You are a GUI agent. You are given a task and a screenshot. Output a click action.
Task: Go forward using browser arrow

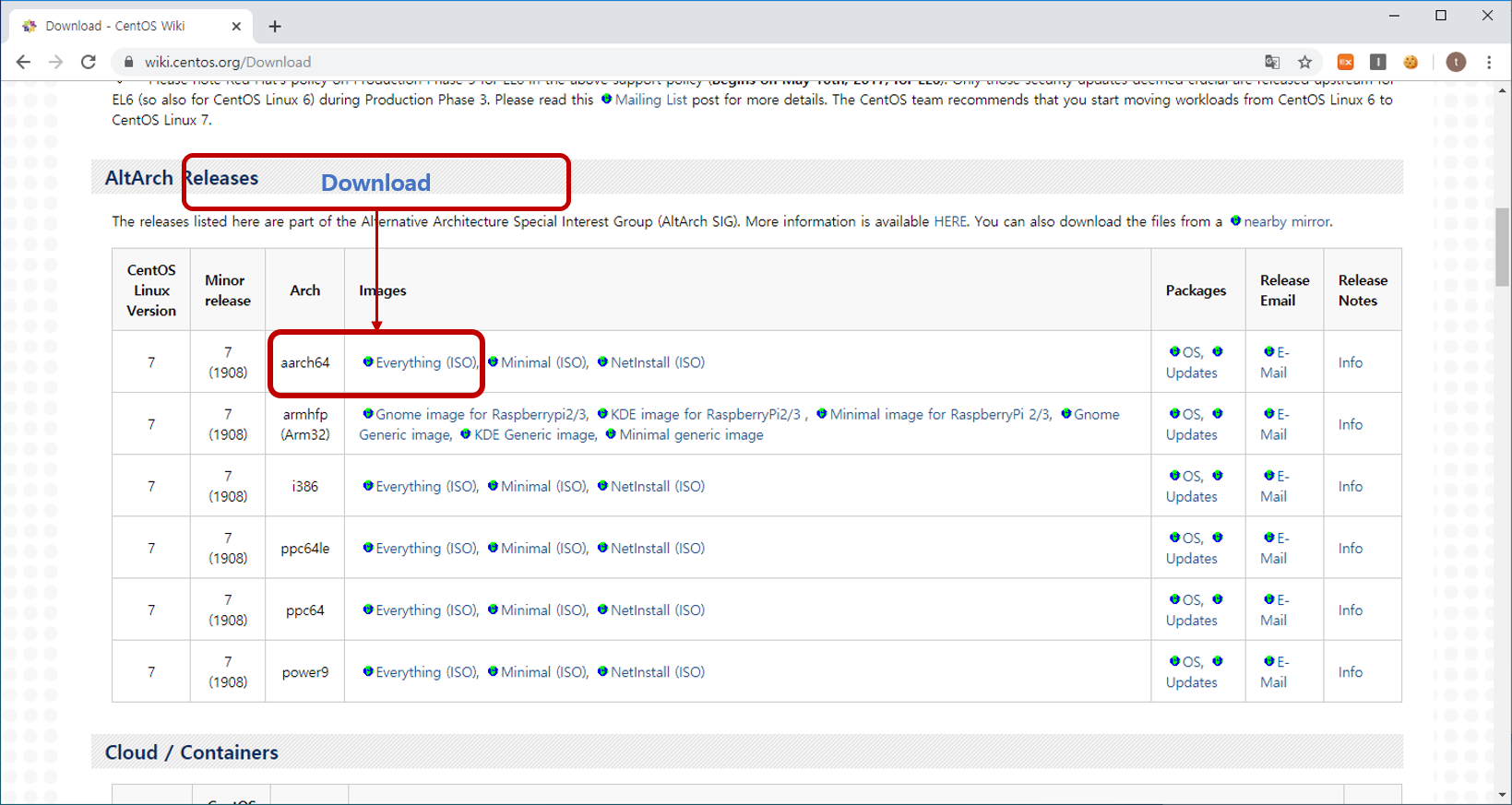[56, 62]
